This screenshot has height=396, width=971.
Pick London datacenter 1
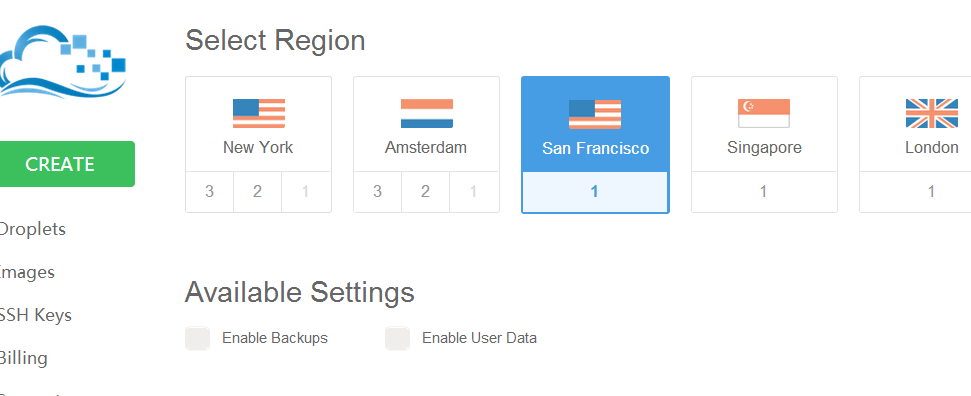point(931,191)
